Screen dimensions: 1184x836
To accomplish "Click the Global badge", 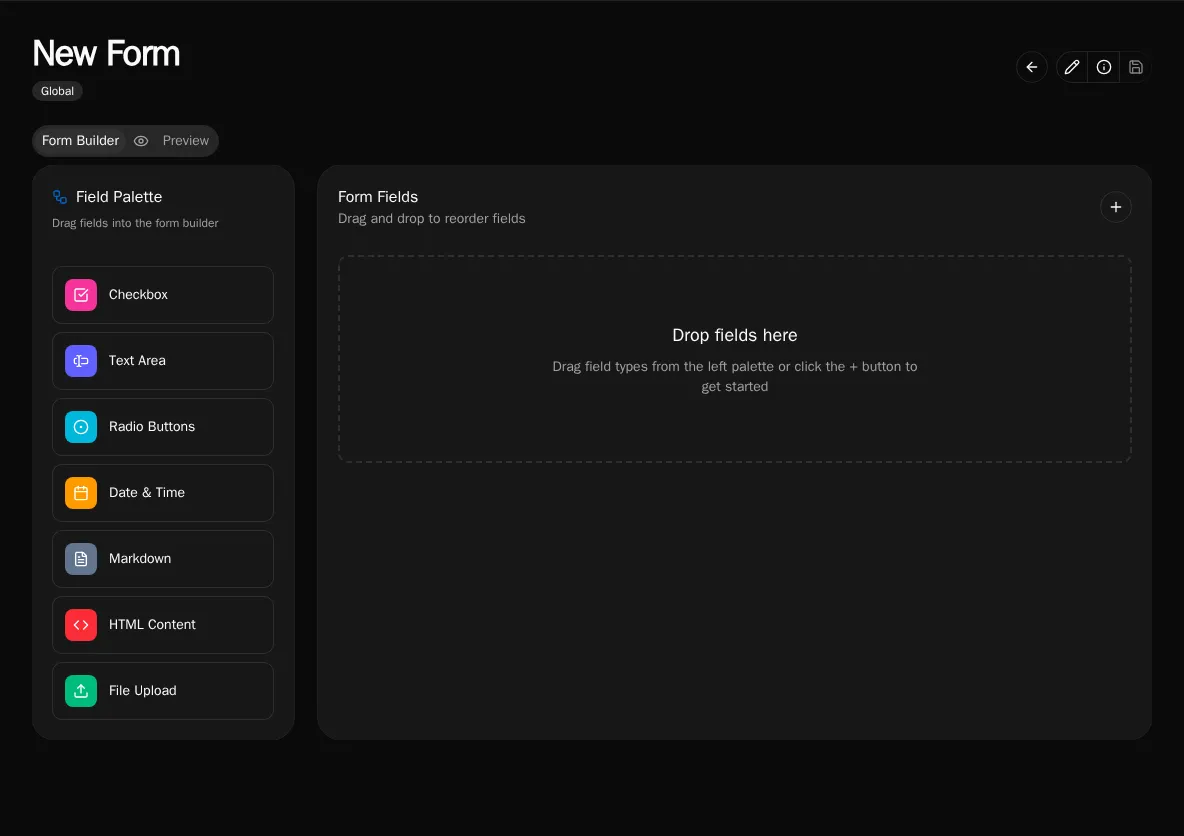I will coord(57,91).
